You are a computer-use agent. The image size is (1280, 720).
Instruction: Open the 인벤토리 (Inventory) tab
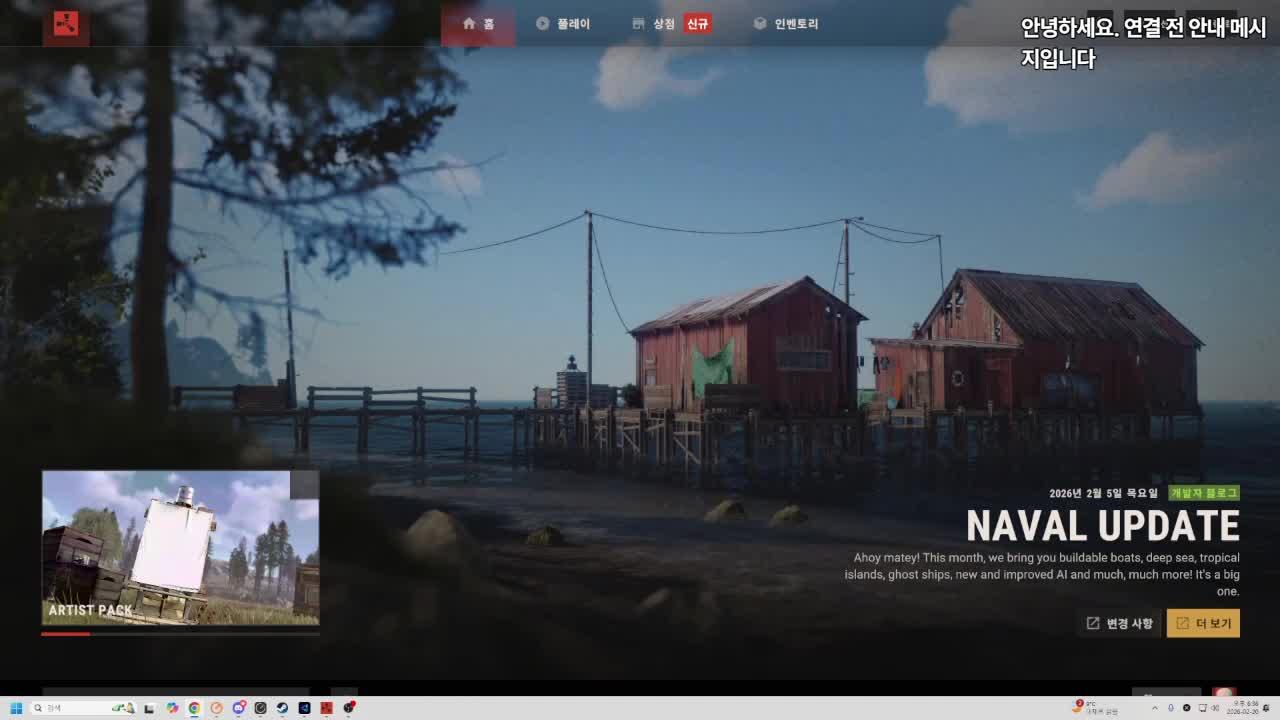pyautogui.click(x=786, y=24)
